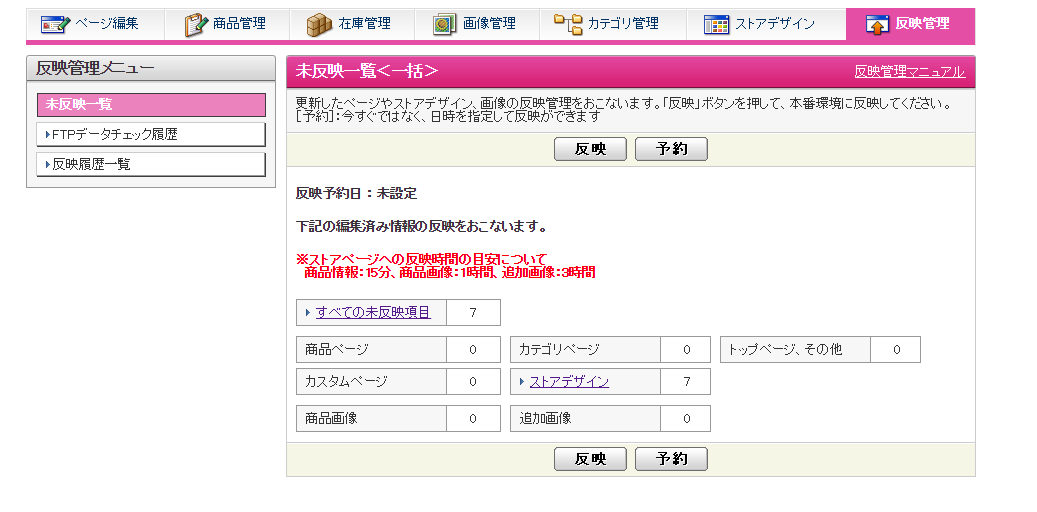Click the 在庫管理 boxes icon
This screenshot has width=1037, height=512.
[x=319, y=24]
